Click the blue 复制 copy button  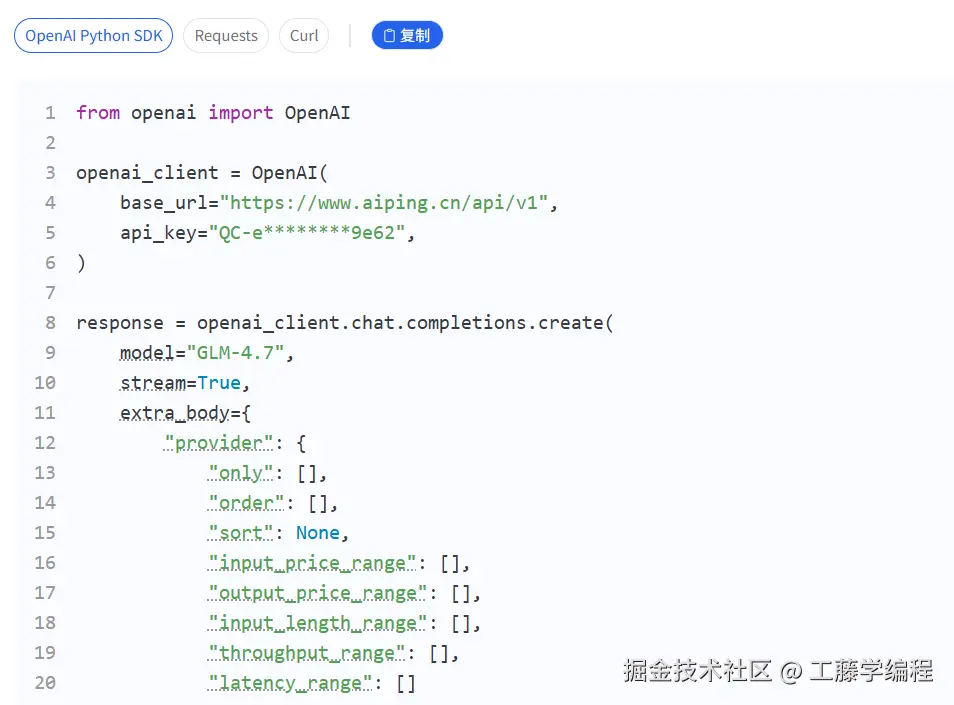coord(407,35)
